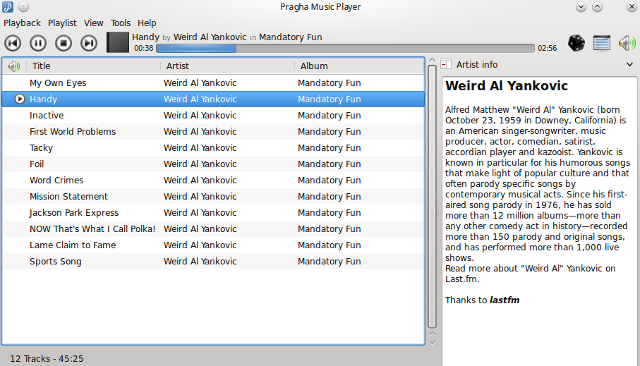Select the track Mission Statement
640x366 pixels.
(x=213, y=196)
